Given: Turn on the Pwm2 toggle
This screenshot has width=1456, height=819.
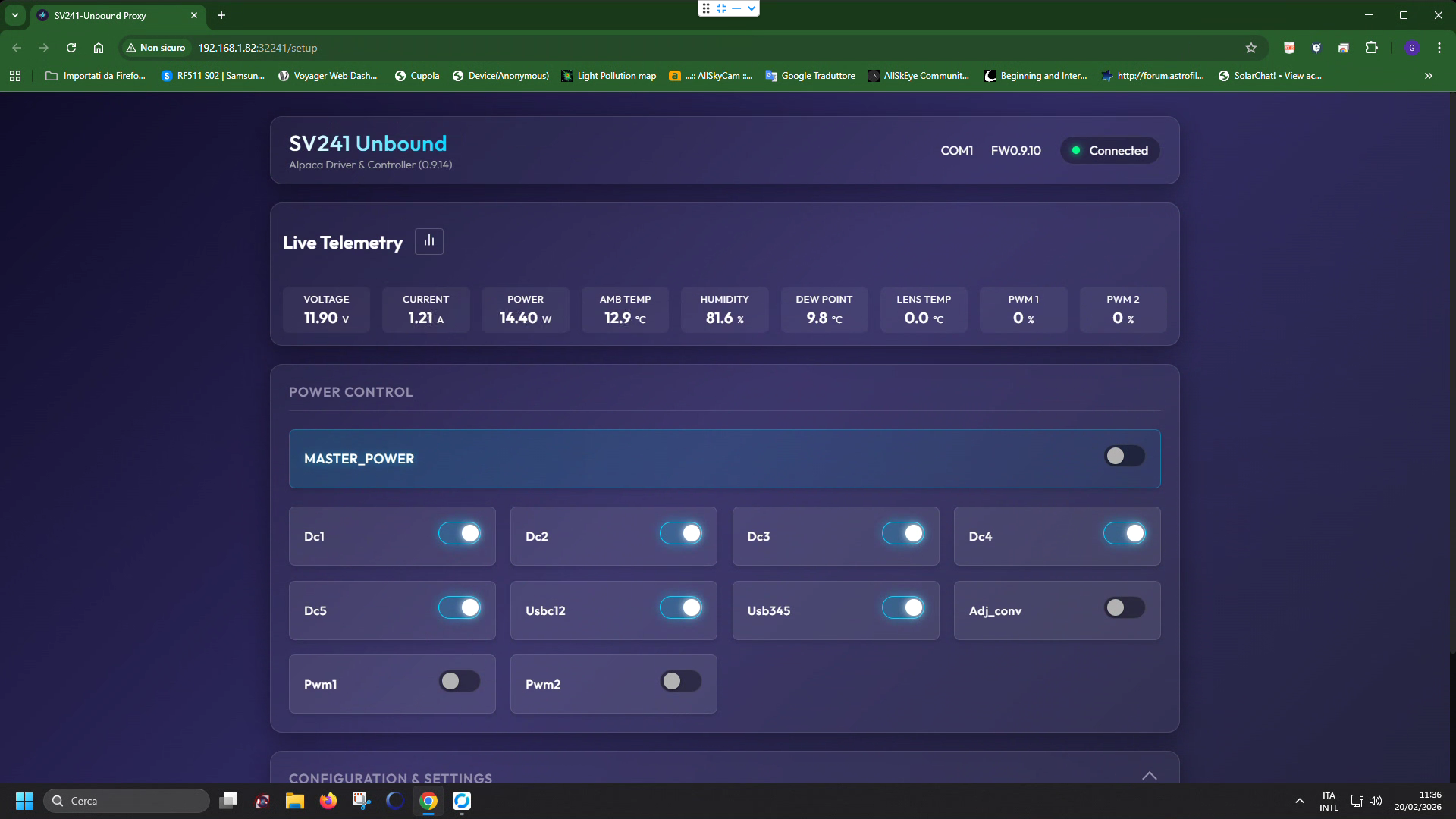Looking at the screenshot, I should coord(681,681).
